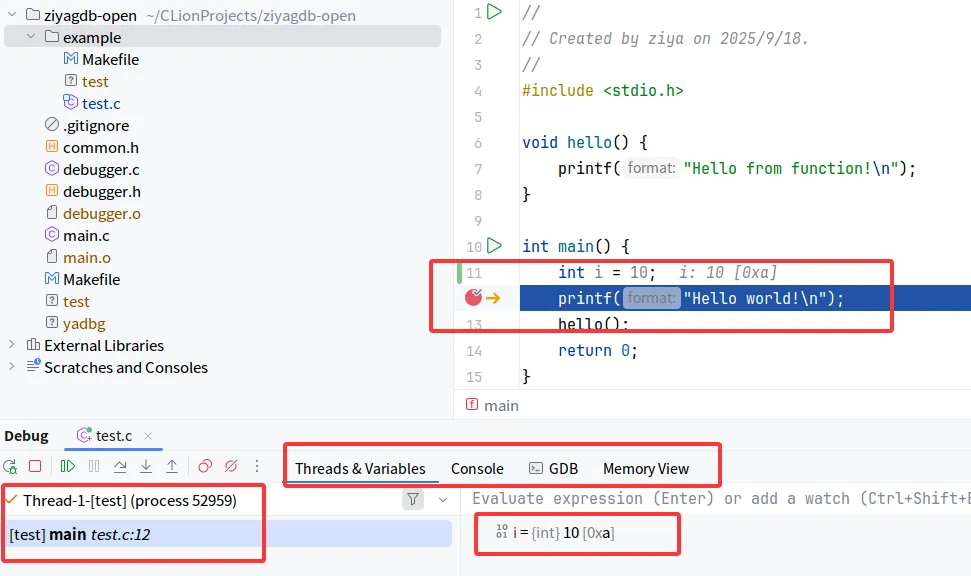Toggle Mute Breakpoints
Image resolution: width=971 pixels, height=576 pixels.
(x=231, y=466)
